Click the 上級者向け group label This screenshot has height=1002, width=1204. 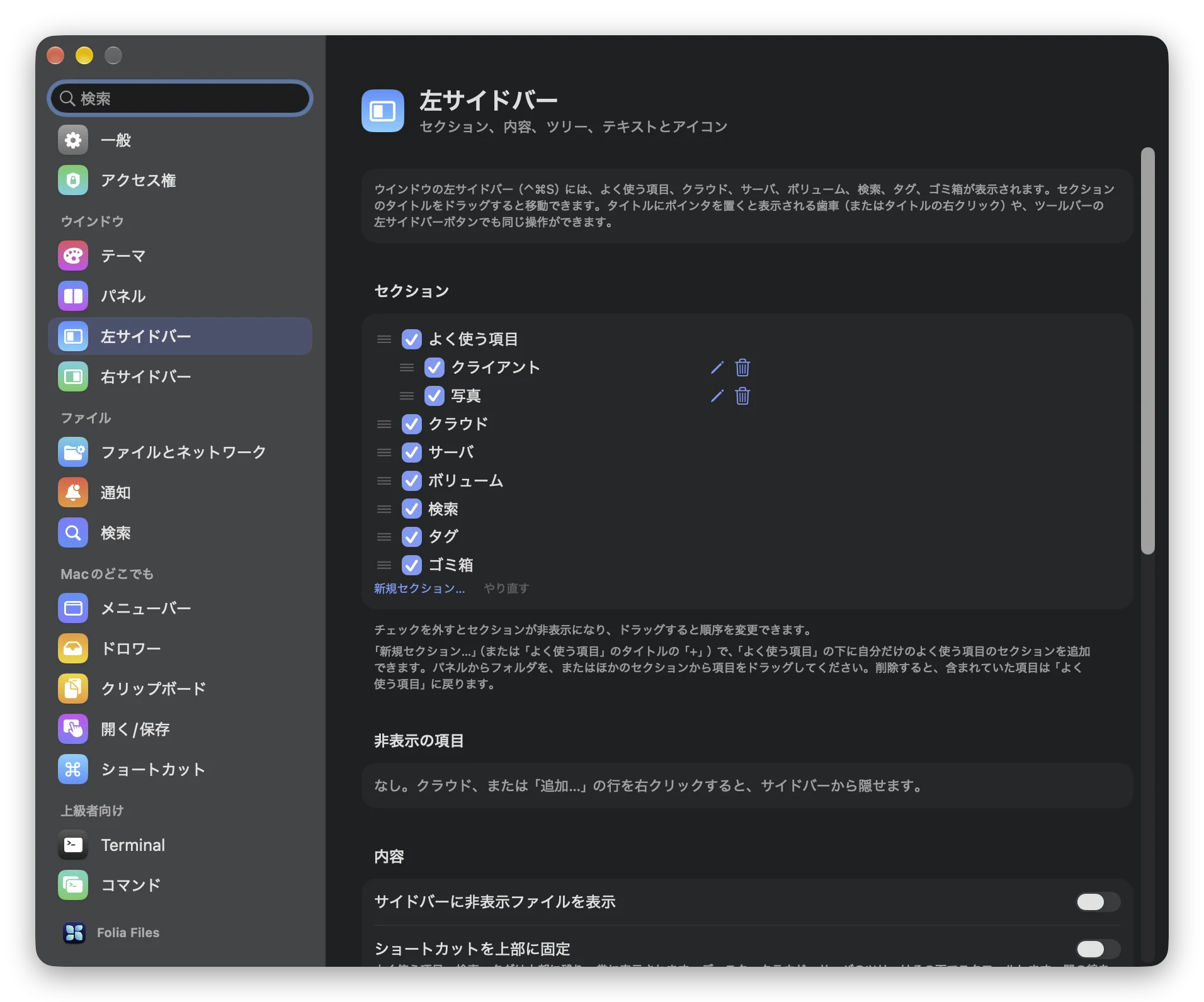92,811
